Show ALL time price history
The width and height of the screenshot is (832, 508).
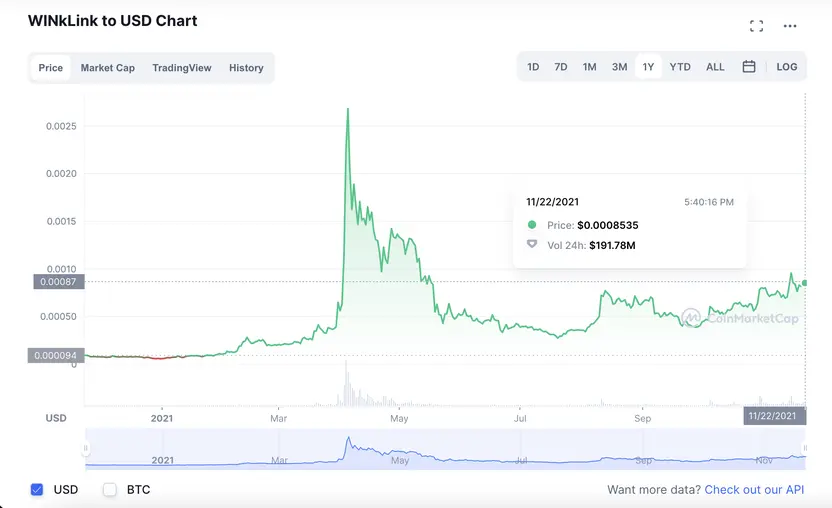click(x=715, y=67)
